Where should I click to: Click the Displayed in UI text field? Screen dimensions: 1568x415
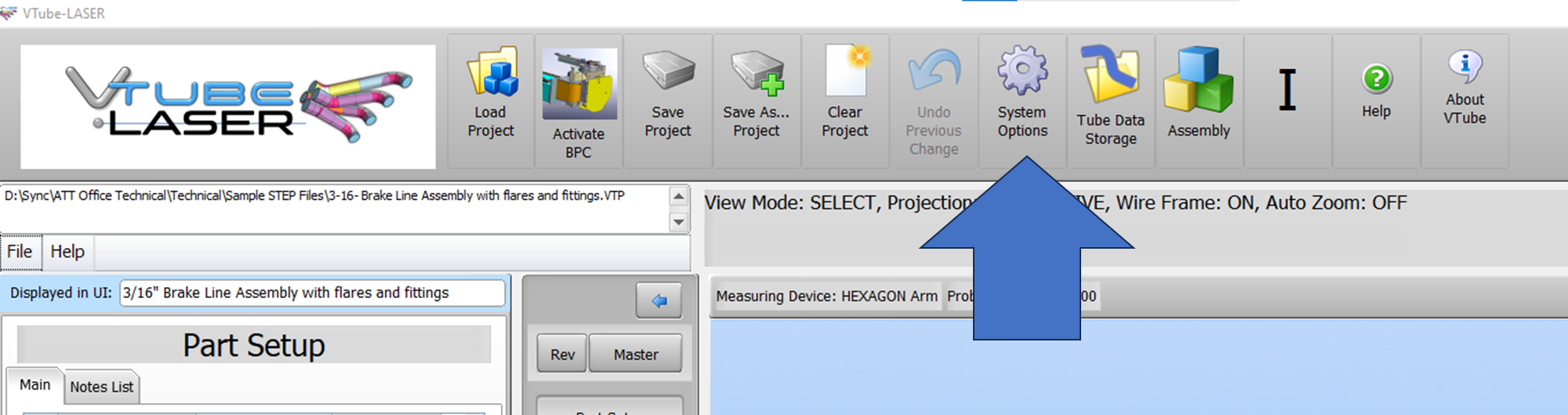(x=312, y=293)
